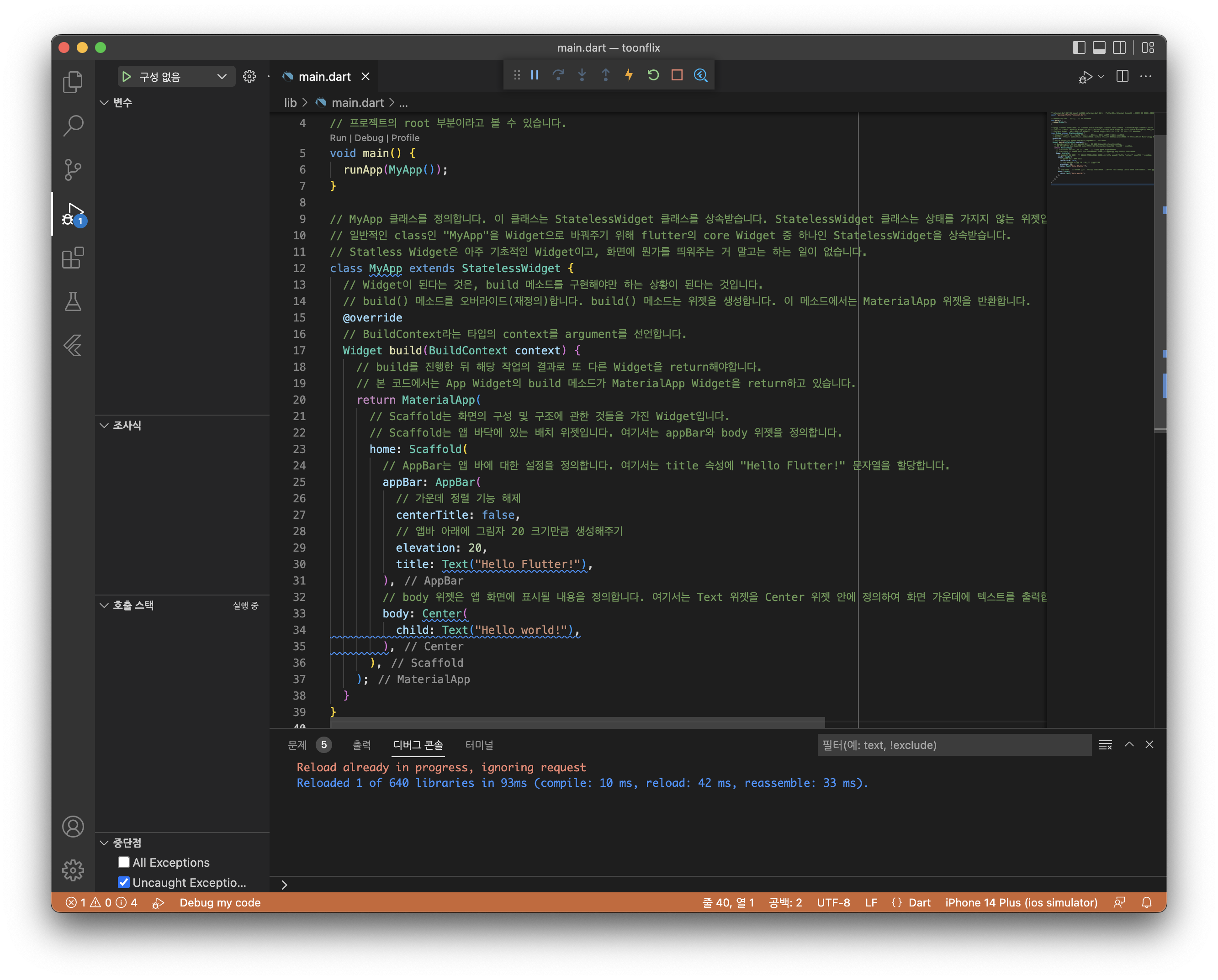The height and width of the screenshot is (980, 1218).
Task: Click the code minimap
Action: point(1101,148)
